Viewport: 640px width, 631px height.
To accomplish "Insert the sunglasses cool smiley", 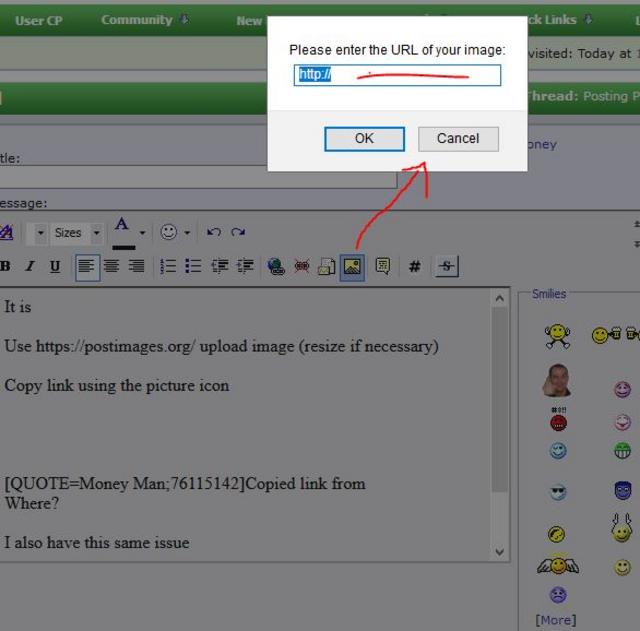I will (558, 492).
